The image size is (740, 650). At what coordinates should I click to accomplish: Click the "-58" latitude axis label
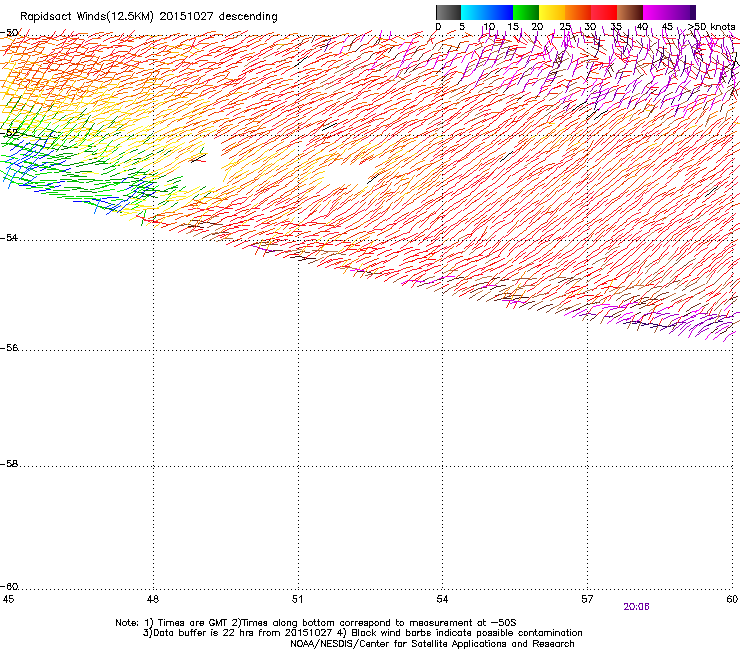coord(9,464)
